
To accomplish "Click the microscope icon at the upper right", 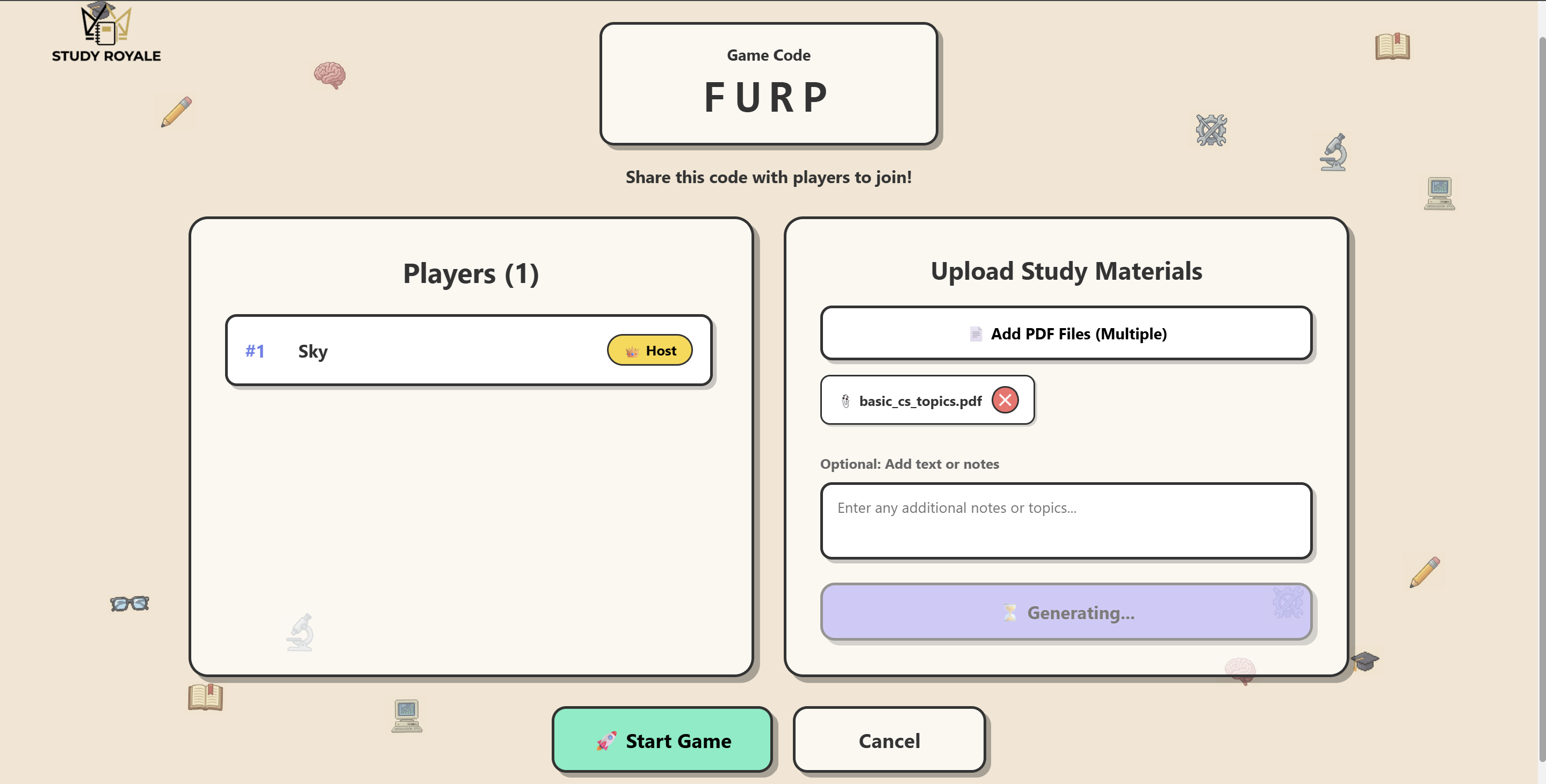I will pos(1333,153).
